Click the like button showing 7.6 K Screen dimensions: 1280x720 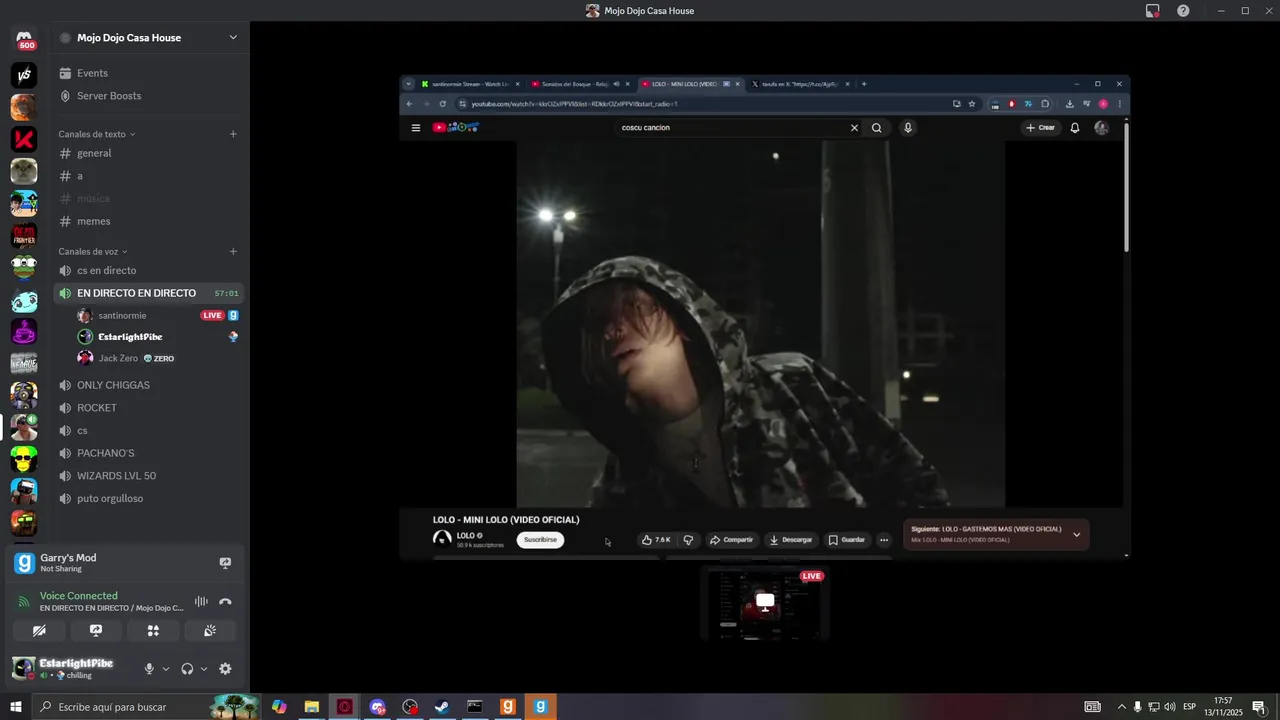coord(657,540)
